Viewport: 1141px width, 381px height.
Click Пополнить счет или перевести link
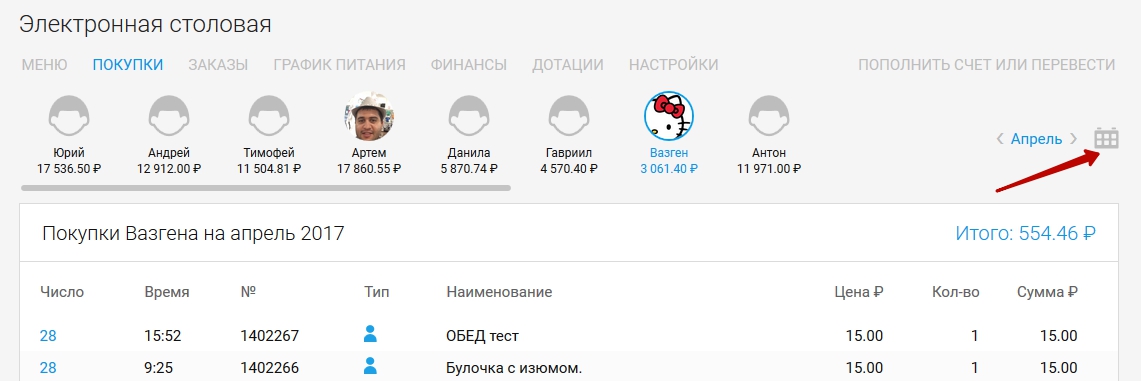[987, 65]
